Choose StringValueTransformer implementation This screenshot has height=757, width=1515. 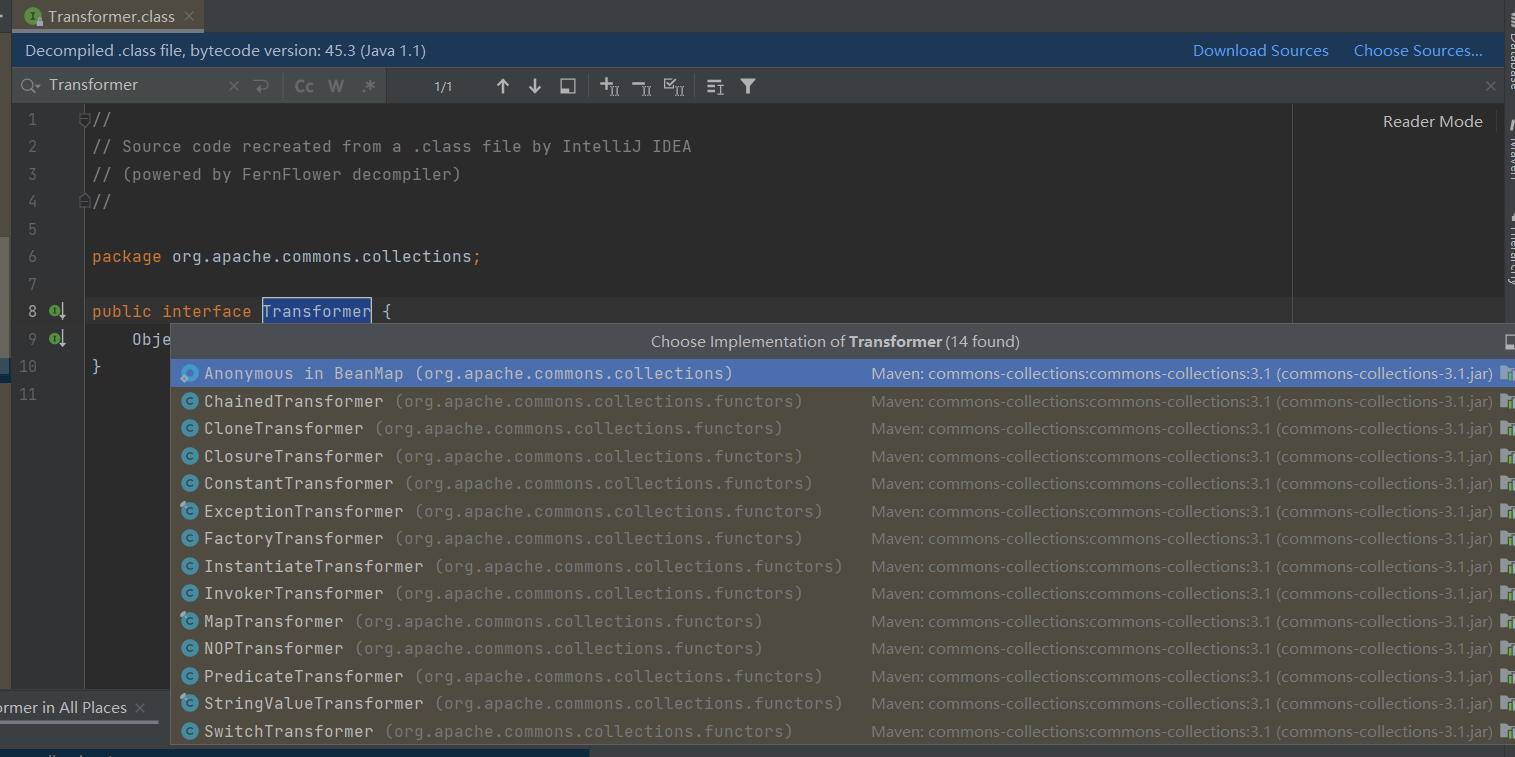point(842,703)
